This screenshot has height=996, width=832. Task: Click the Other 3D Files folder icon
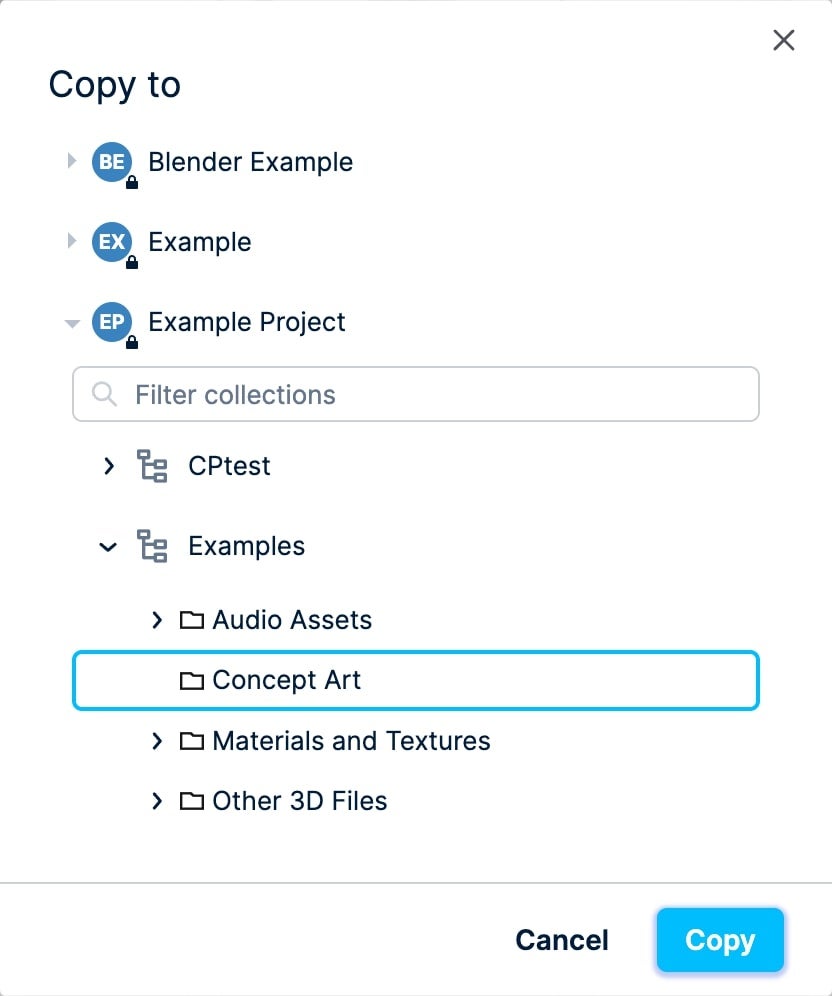pos(191,801)
